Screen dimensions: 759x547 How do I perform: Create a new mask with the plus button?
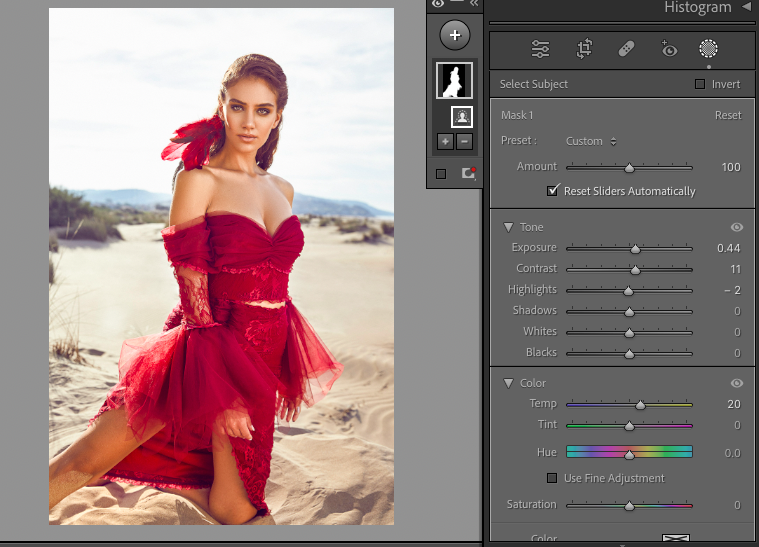pyautogui.click(x=455, y=35)
